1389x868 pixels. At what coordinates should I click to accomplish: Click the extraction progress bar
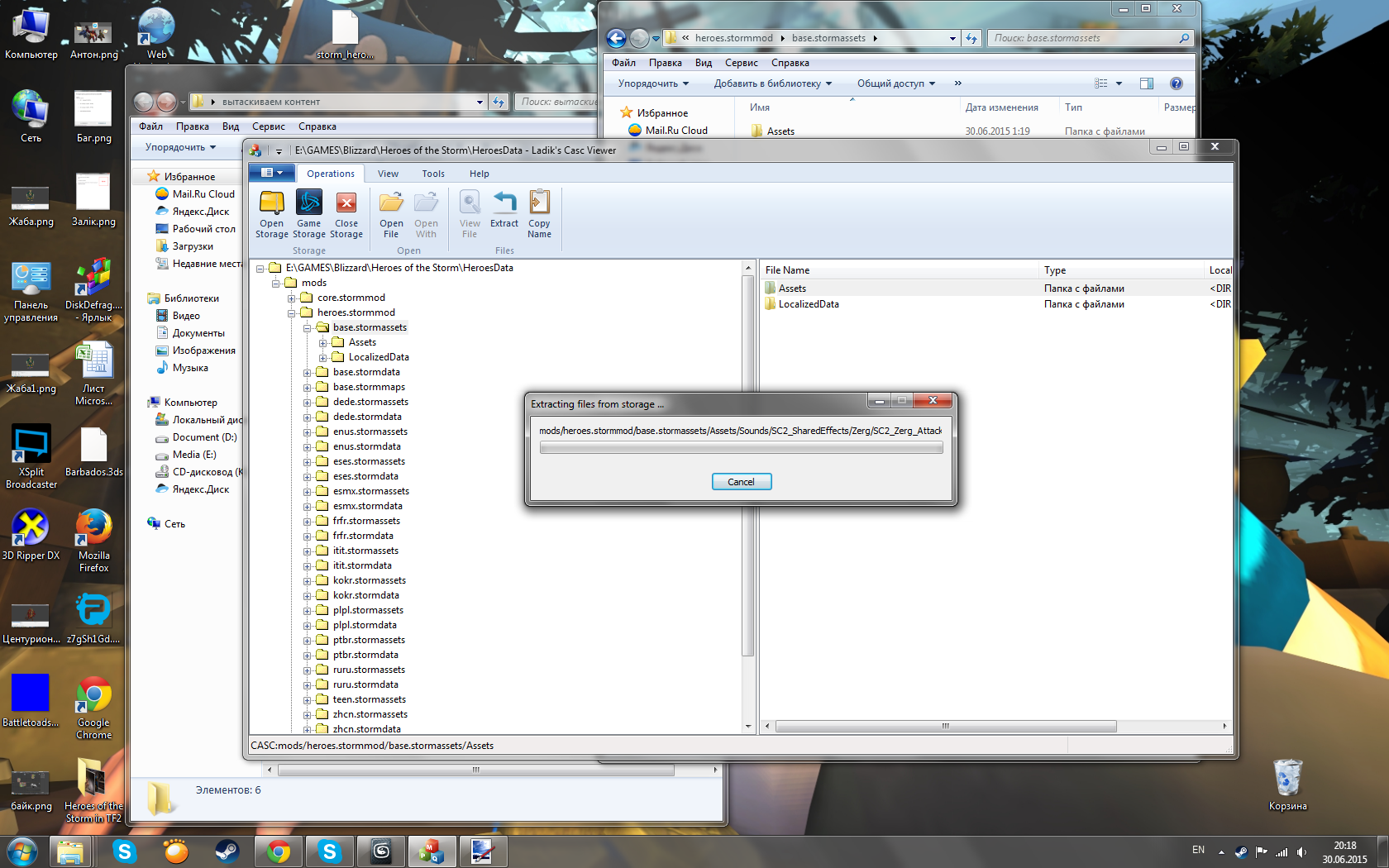pos(741,447)
